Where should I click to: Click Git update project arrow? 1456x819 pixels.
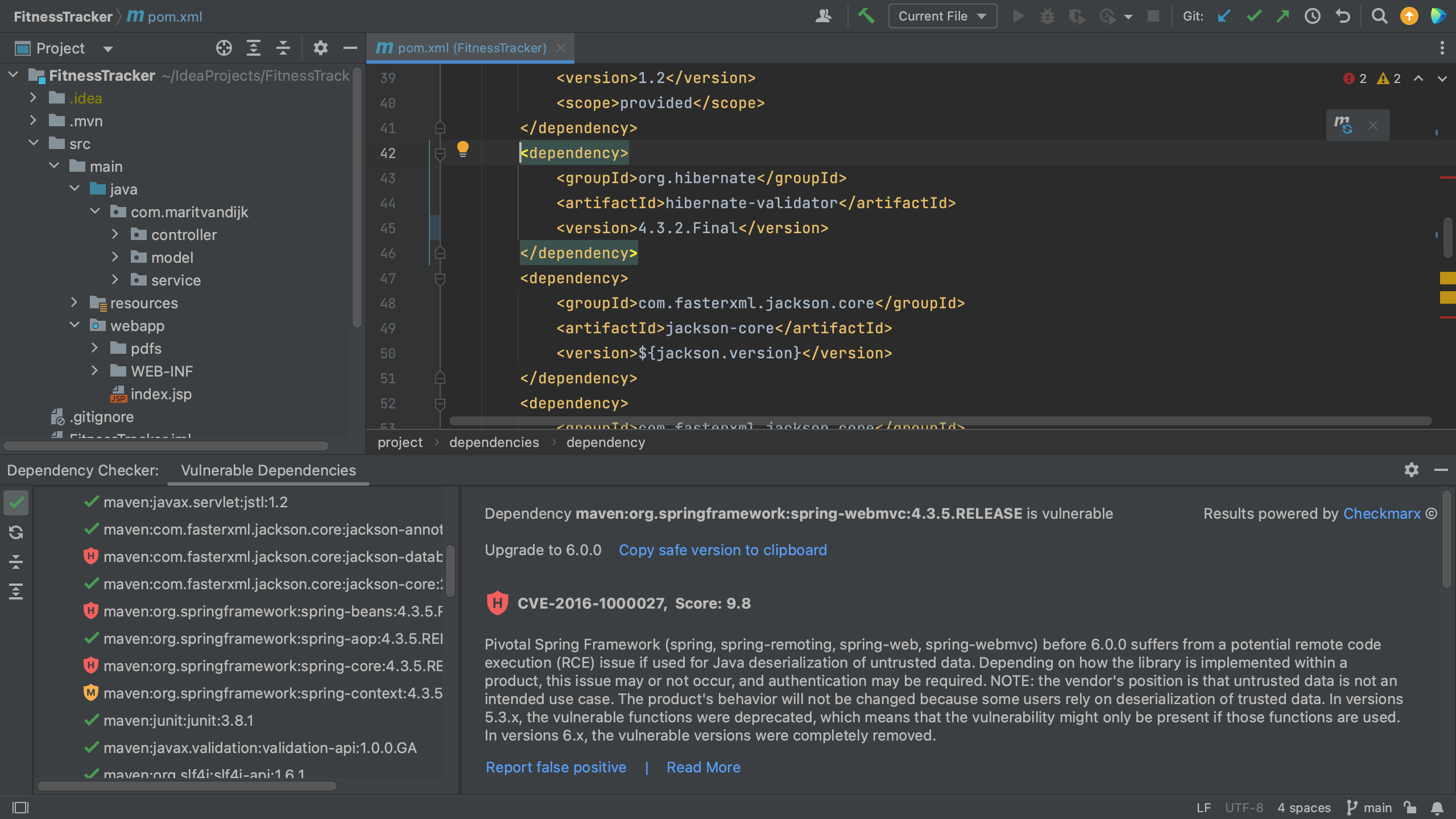tap(1224, 16)
